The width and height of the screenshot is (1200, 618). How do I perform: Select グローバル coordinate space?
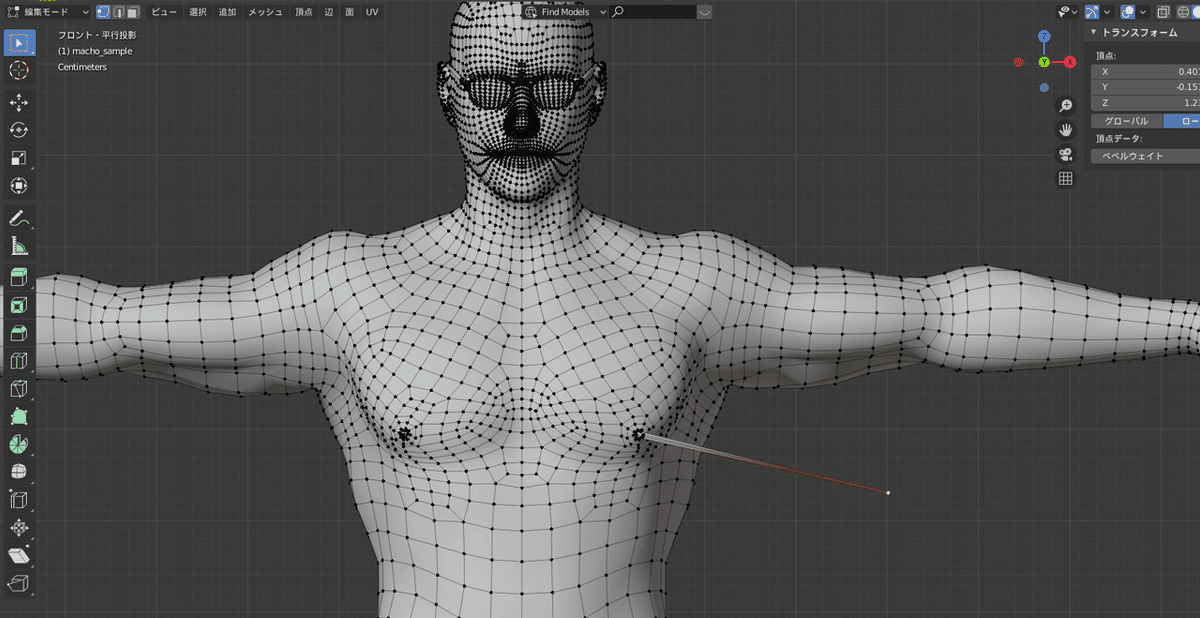pyautogui.click(x=1125, y=120)
